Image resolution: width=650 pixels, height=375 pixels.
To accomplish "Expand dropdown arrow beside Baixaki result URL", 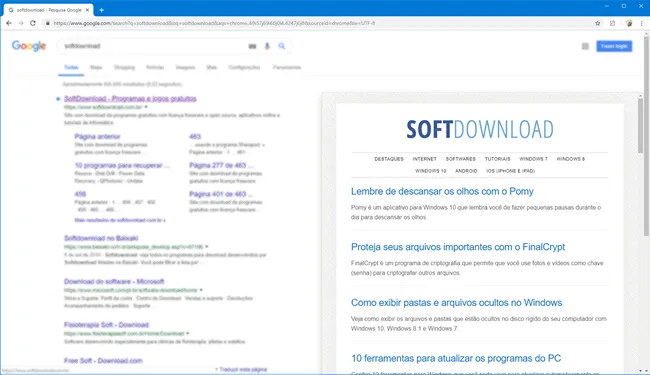I will [x=206, y=247].
